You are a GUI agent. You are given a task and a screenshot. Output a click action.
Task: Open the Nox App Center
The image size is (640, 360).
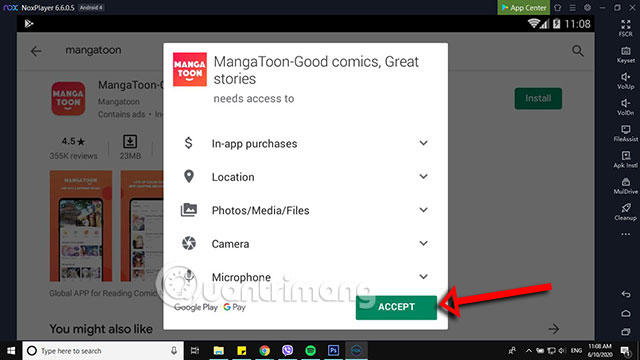click(x=524, y=7)
